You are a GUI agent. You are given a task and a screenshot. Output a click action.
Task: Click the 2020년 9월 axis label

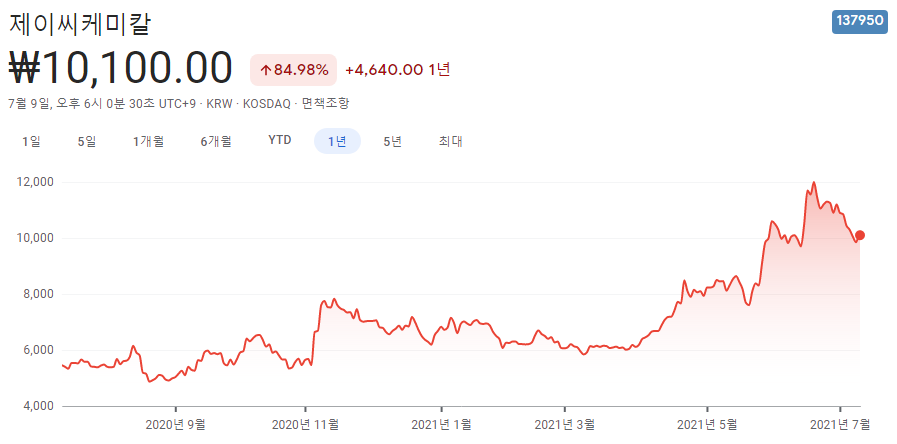click(x=176, y=425)
